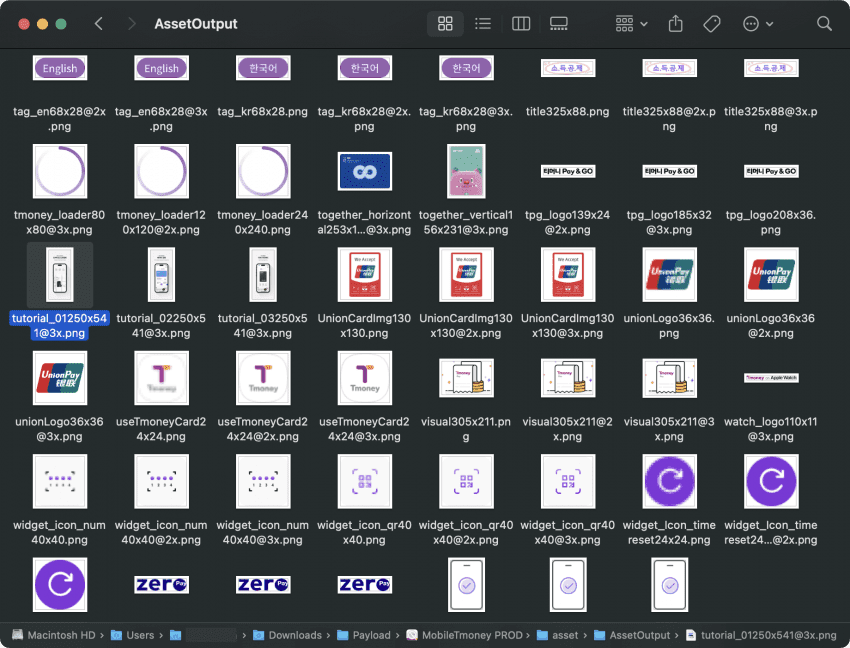
Task: Select title325x88.png file icon
Action: [x=568, y=68]
